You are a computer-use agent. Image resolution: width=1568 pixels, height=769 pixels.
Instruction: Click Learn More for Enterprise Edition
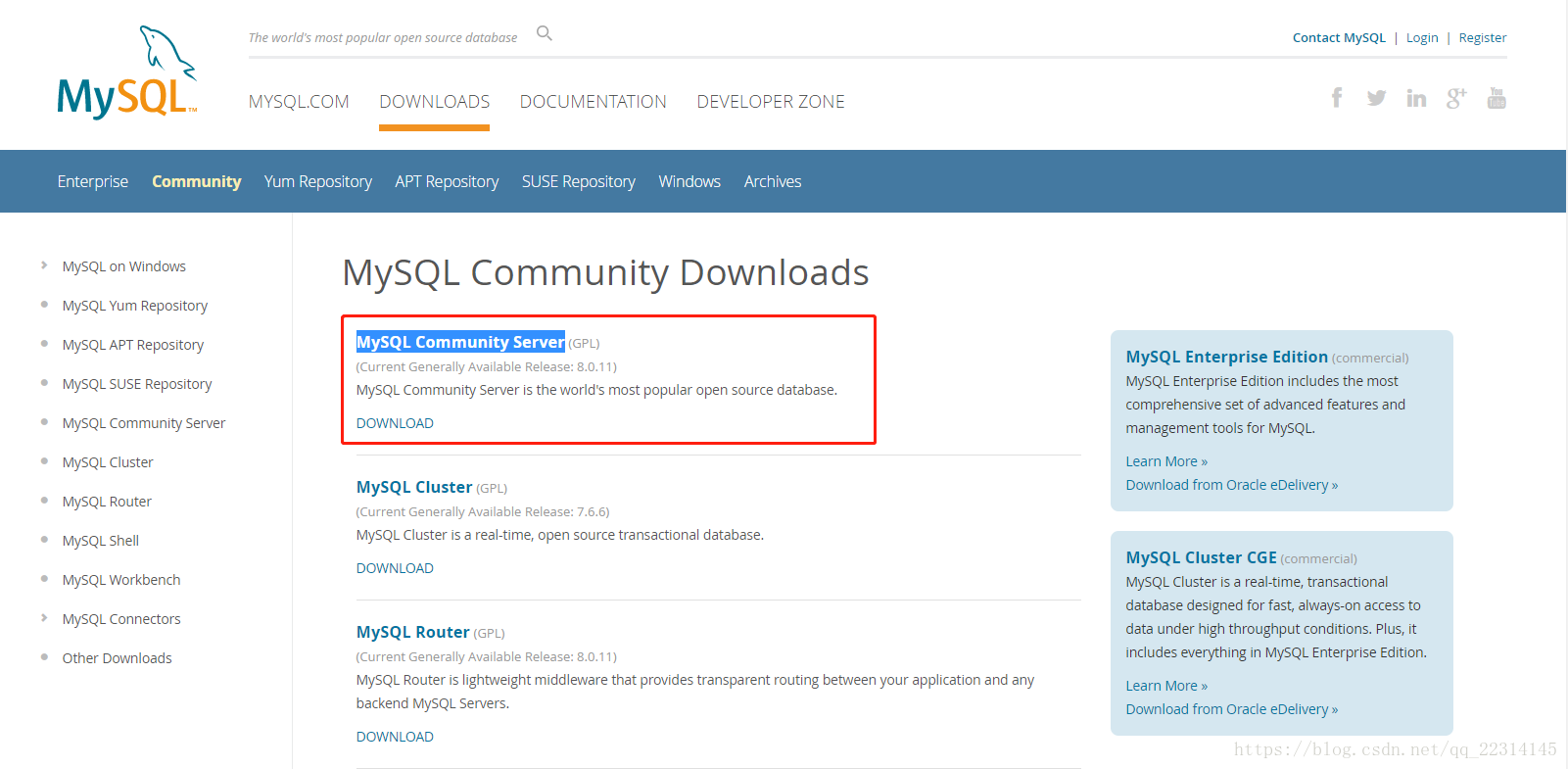pyautogui.click(x=1166, y=461)
